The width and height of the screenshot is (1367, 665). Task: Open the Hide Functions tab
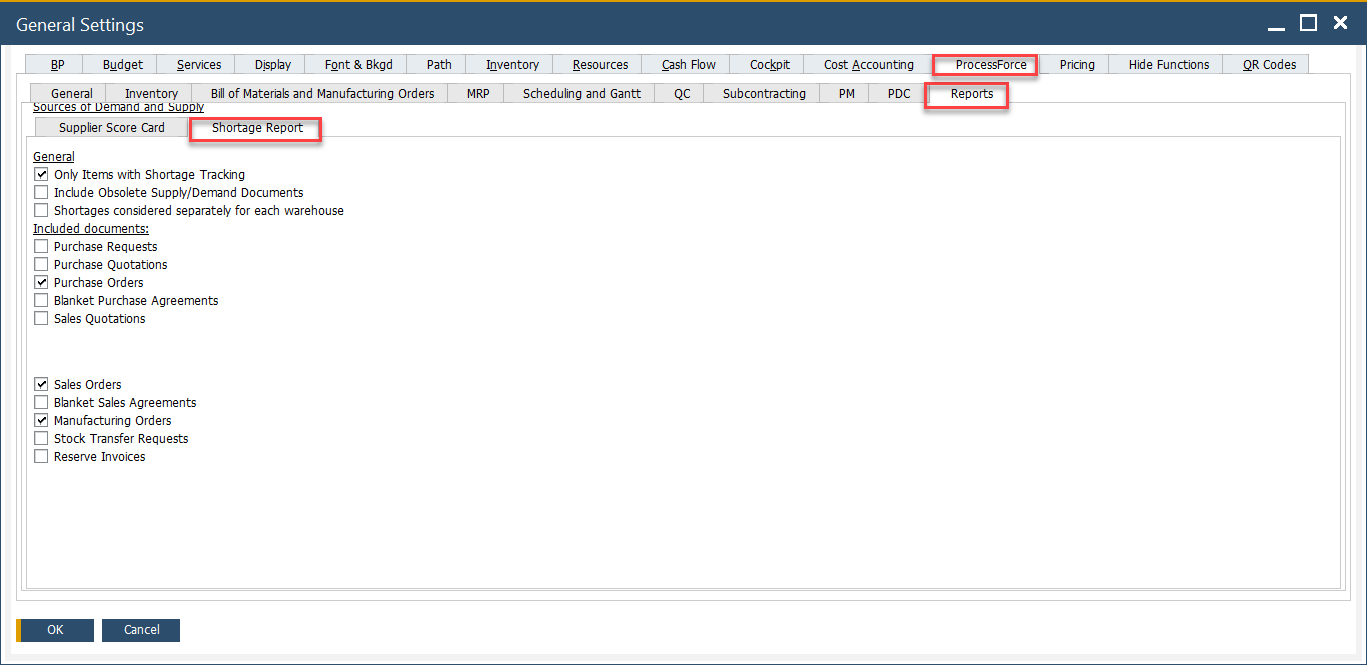coord(1166,64)
